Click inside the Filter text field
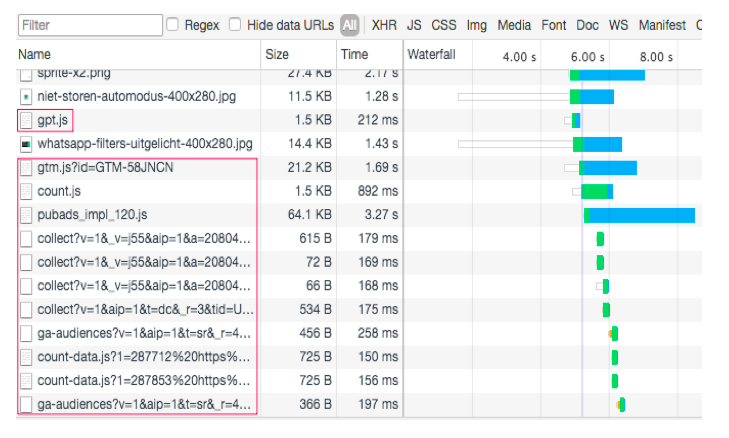This screenshot has height=438, width=729. click(x=89, y=25)
